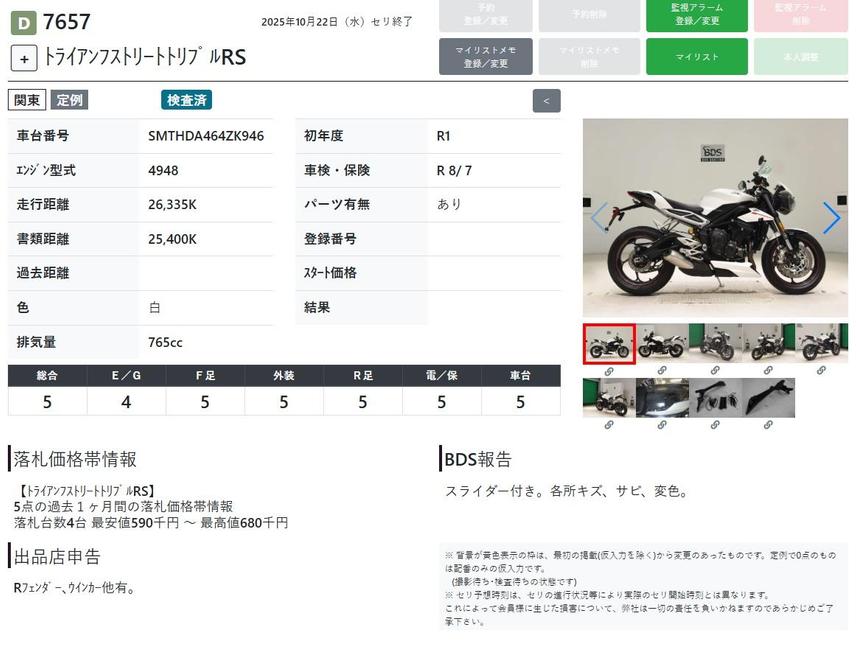
Task: Show the previous photo with left arrow
Action: [x=598, y=218]
